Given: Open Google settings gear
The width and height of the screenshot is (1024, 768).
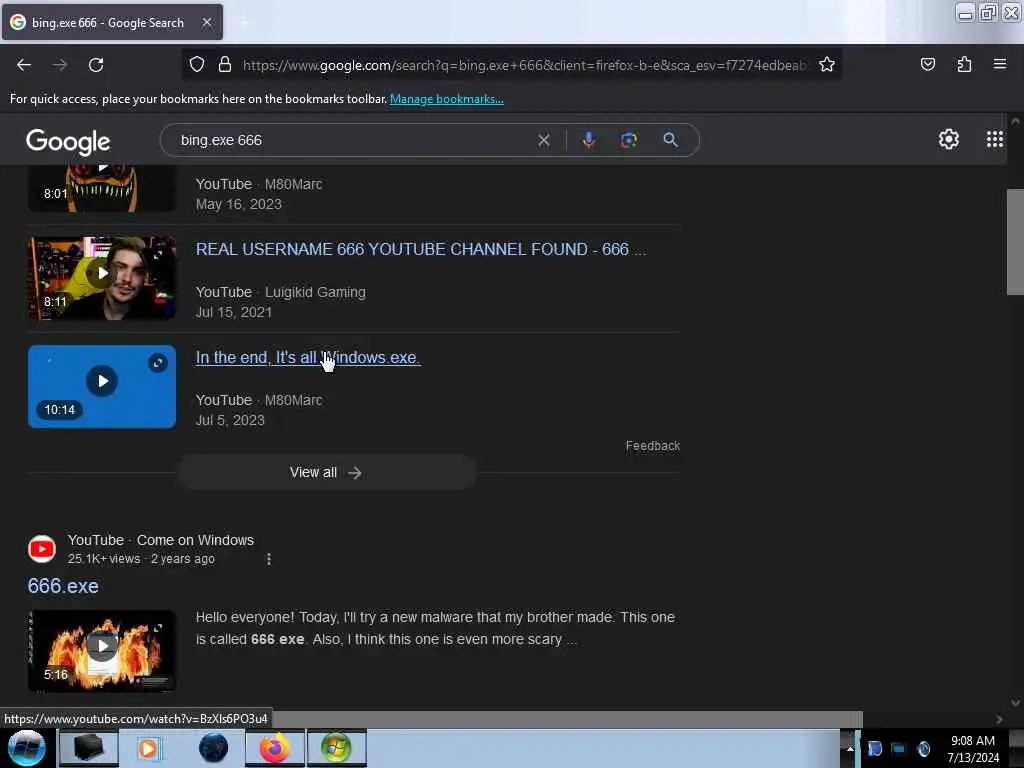Looking at the screenshot, I should 948,139.
